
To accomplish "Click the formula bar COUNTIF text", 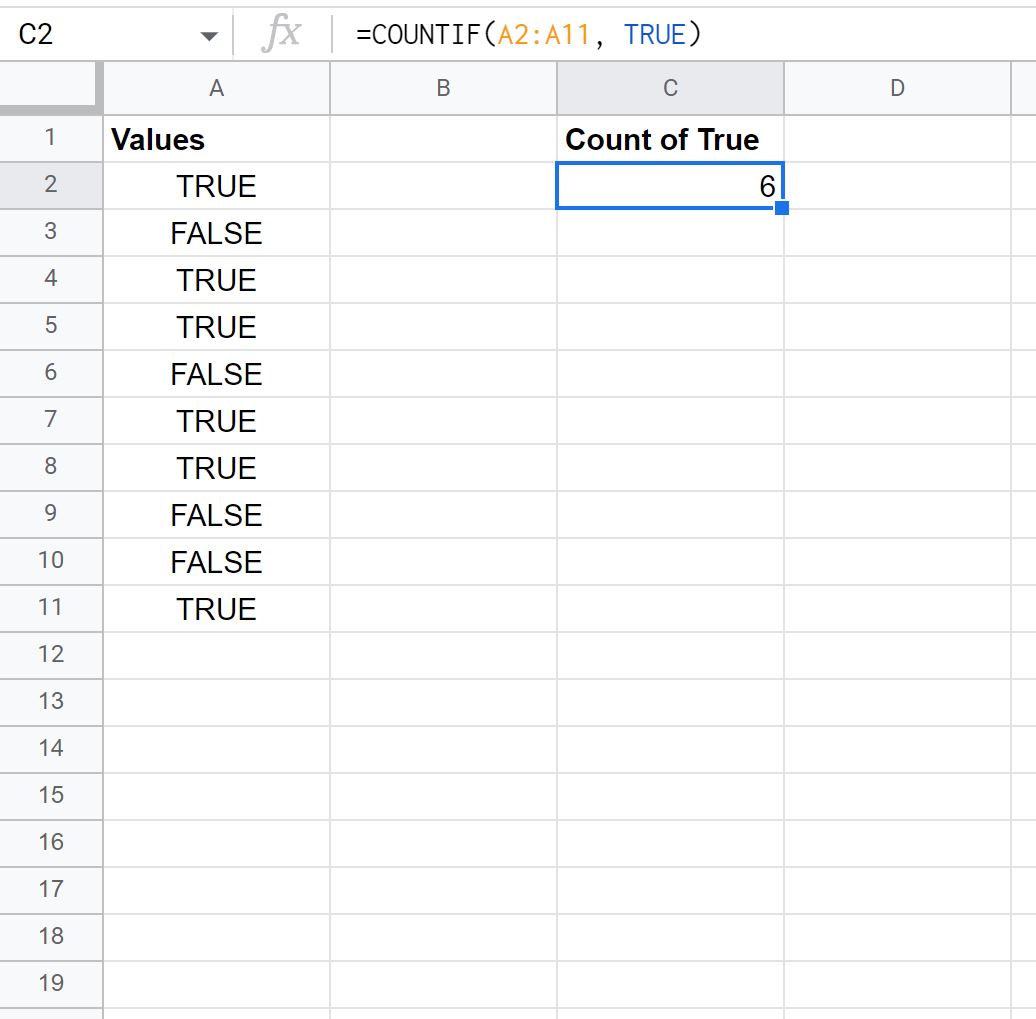I will [527, 34].
